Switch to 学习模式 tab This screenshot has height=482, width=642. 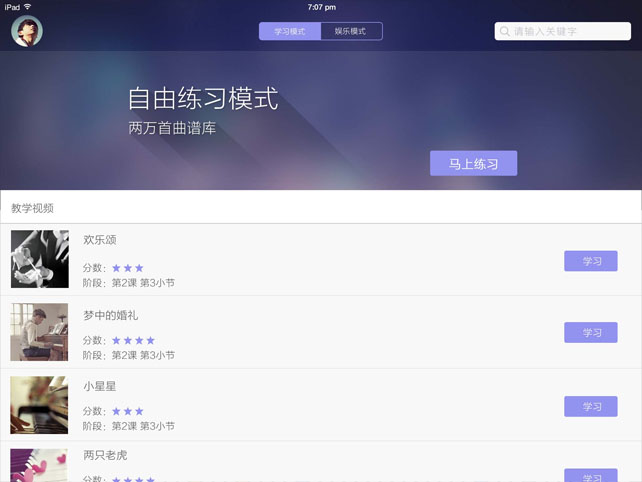point(290,31)
